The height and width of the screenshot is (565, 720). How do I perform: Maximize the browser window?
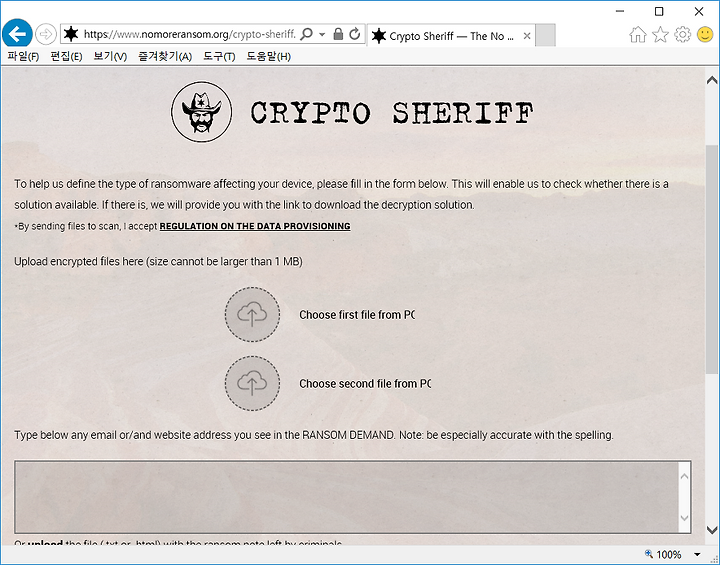(x=659, y=11)
